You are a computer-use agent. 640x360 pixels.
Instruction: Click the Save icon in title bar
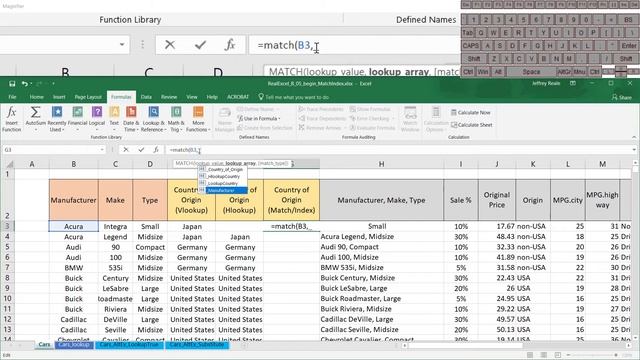pyautogui.click(x=12, y=84)
